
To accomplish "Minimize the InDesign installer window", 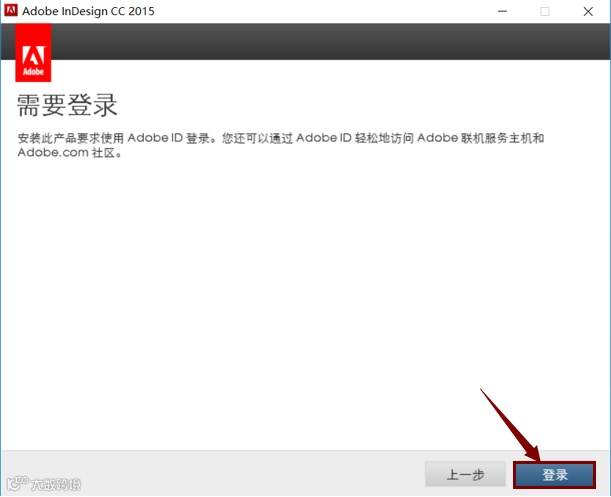I will (x=503, y=11).
